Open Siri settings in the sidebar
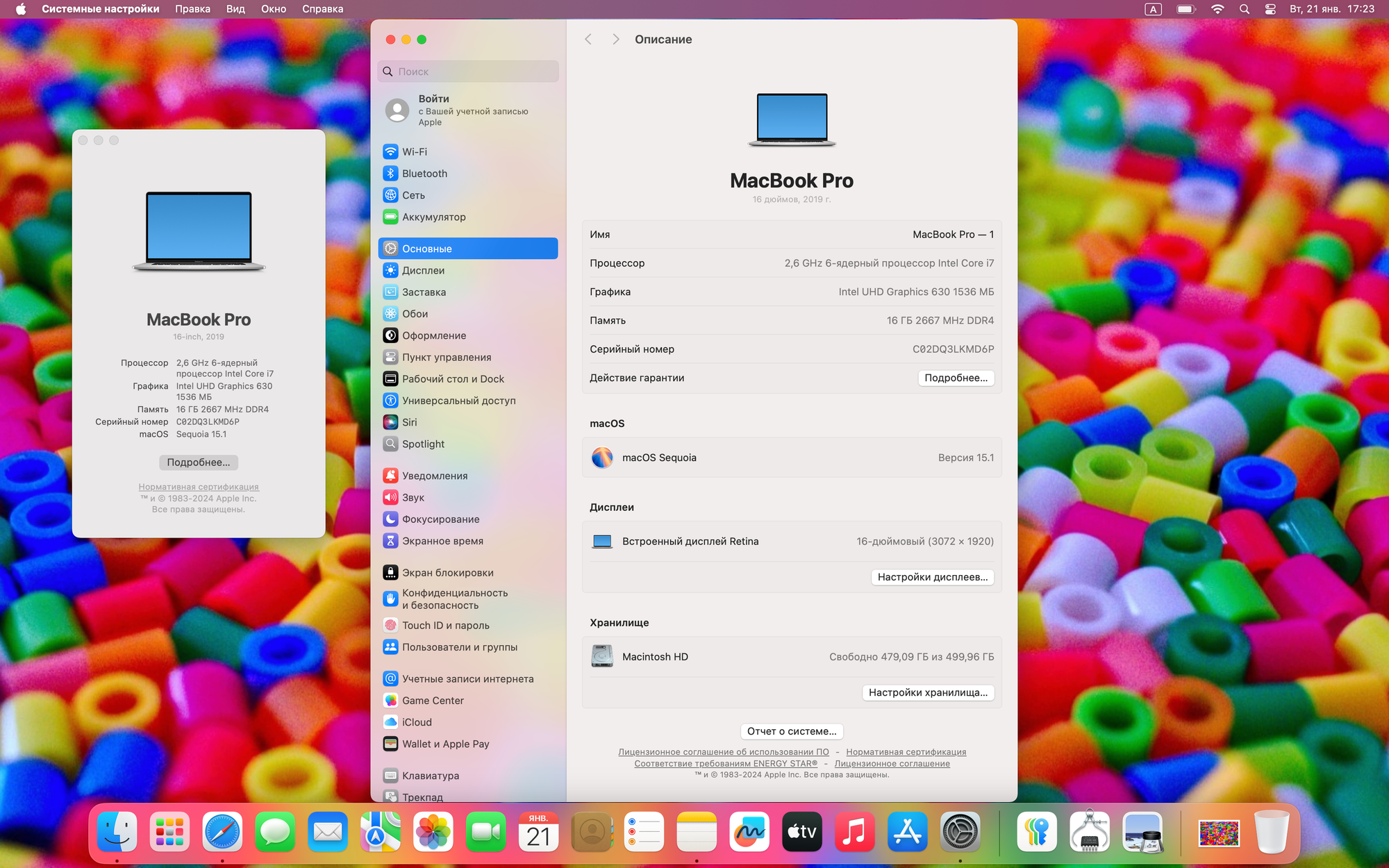The image size is (1389, 868). point(410,422)
